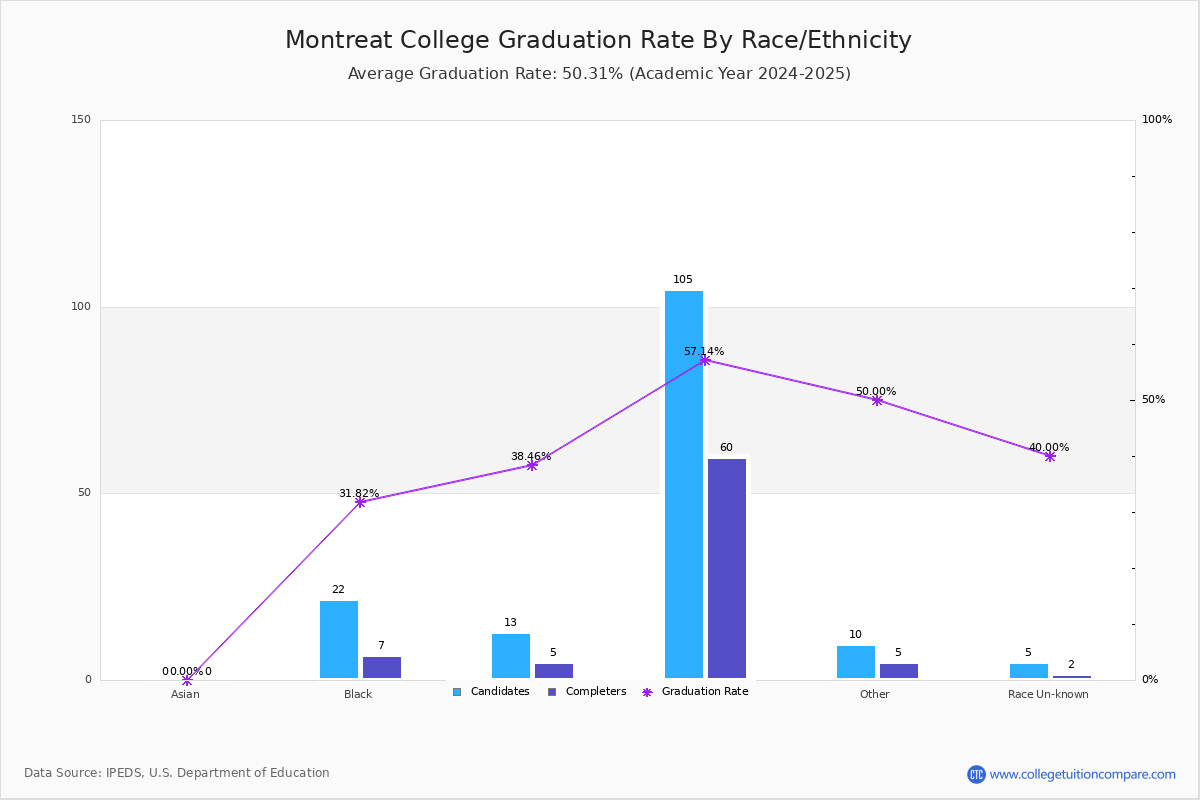Image resolution: width=1200 pixels, height=800 pixels.
Task: Click the 38.46% graduation rate marker
Action: click(x=532, y=465)
